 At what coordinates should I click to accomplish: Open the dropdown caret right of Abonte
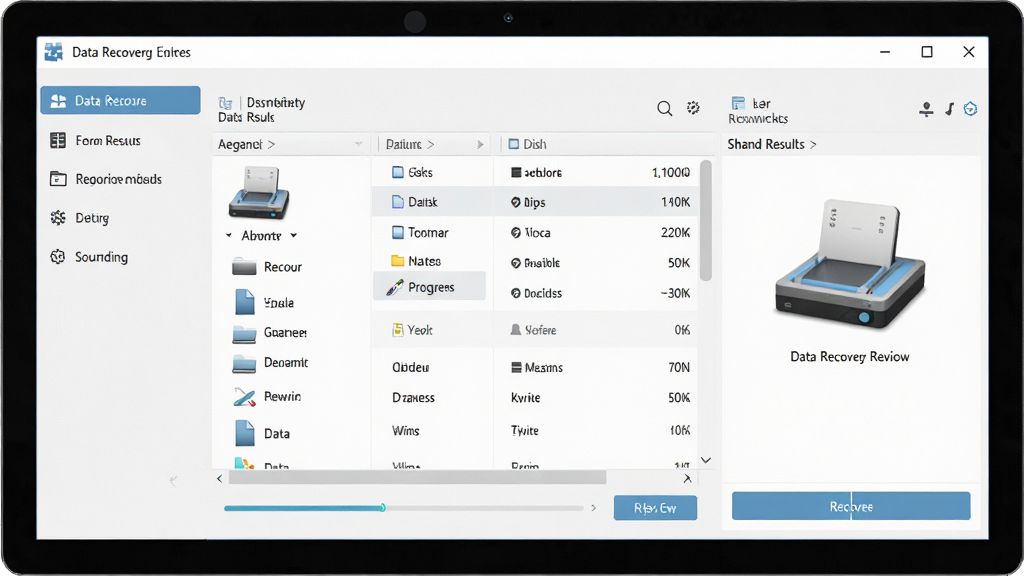click(294, 235)
